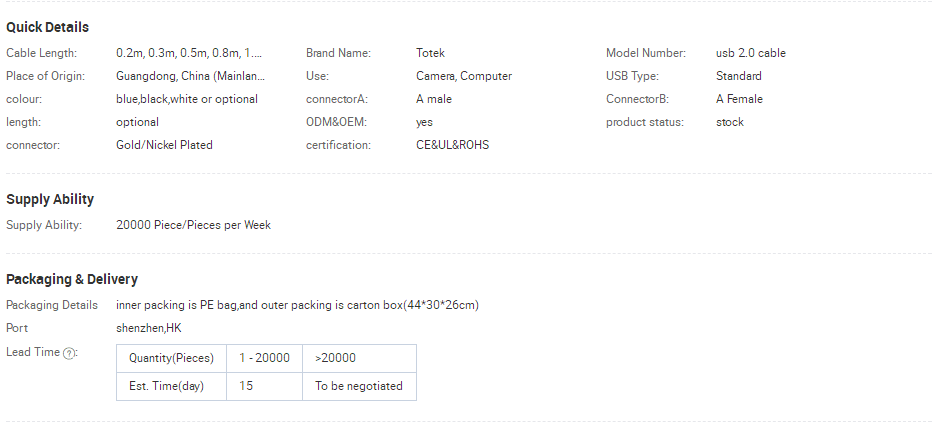This screenshot has width=939, height=422.
Task: Click the Lead Time help question-mark icon
Action: [x=69, y=353]
